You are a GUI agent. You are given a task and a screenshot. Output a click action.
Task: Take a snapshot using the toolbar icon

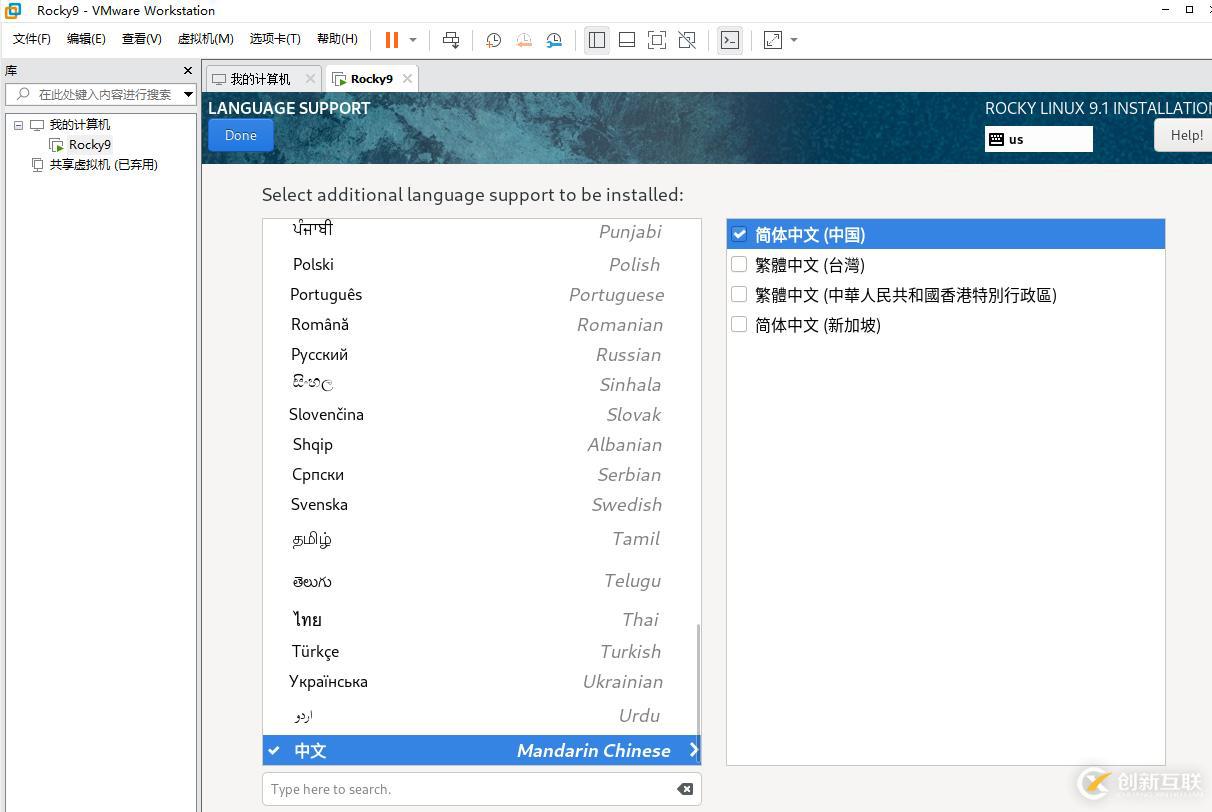(x=493, y=40)
